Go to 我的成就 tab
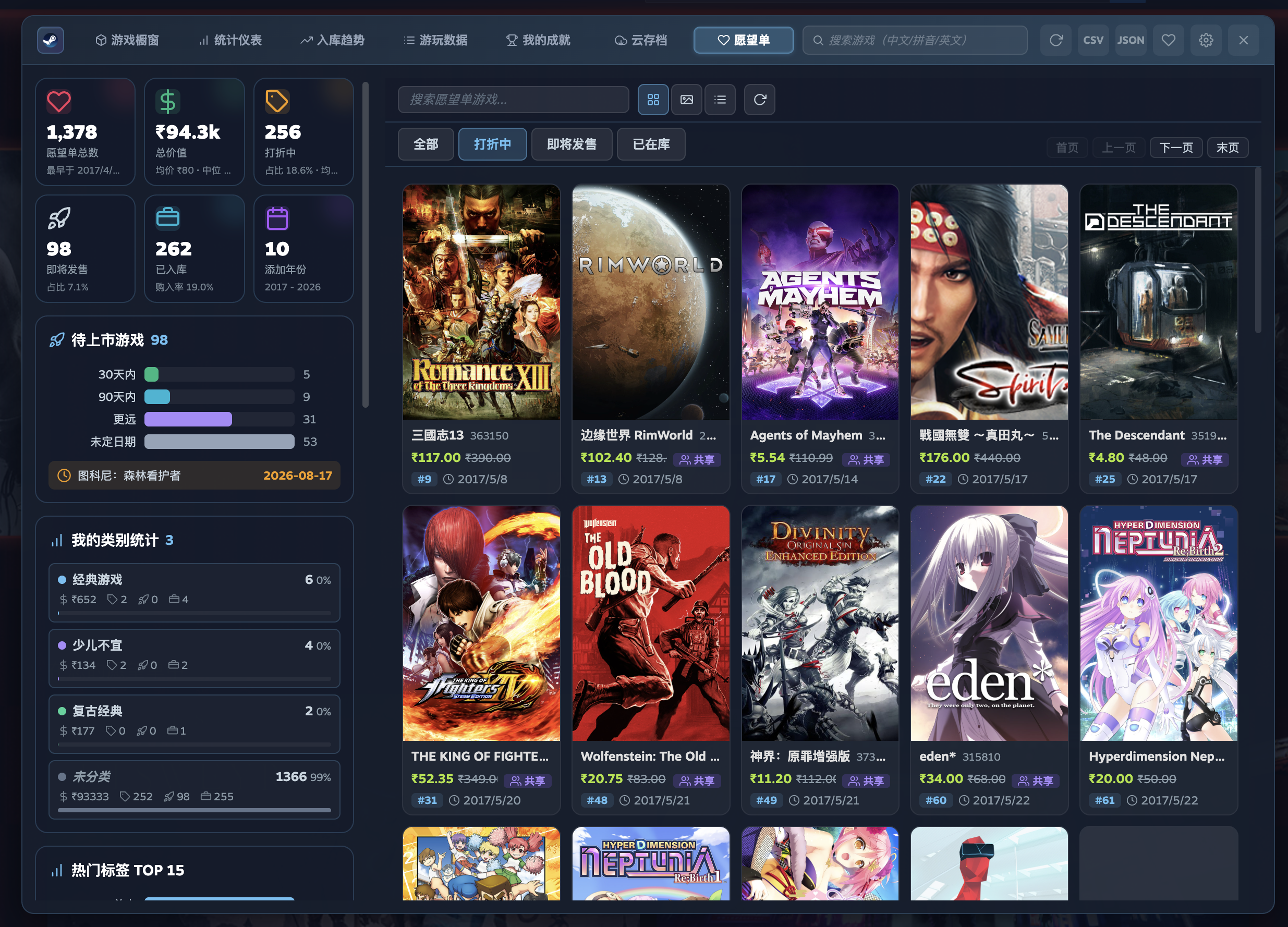 (538, 40)
